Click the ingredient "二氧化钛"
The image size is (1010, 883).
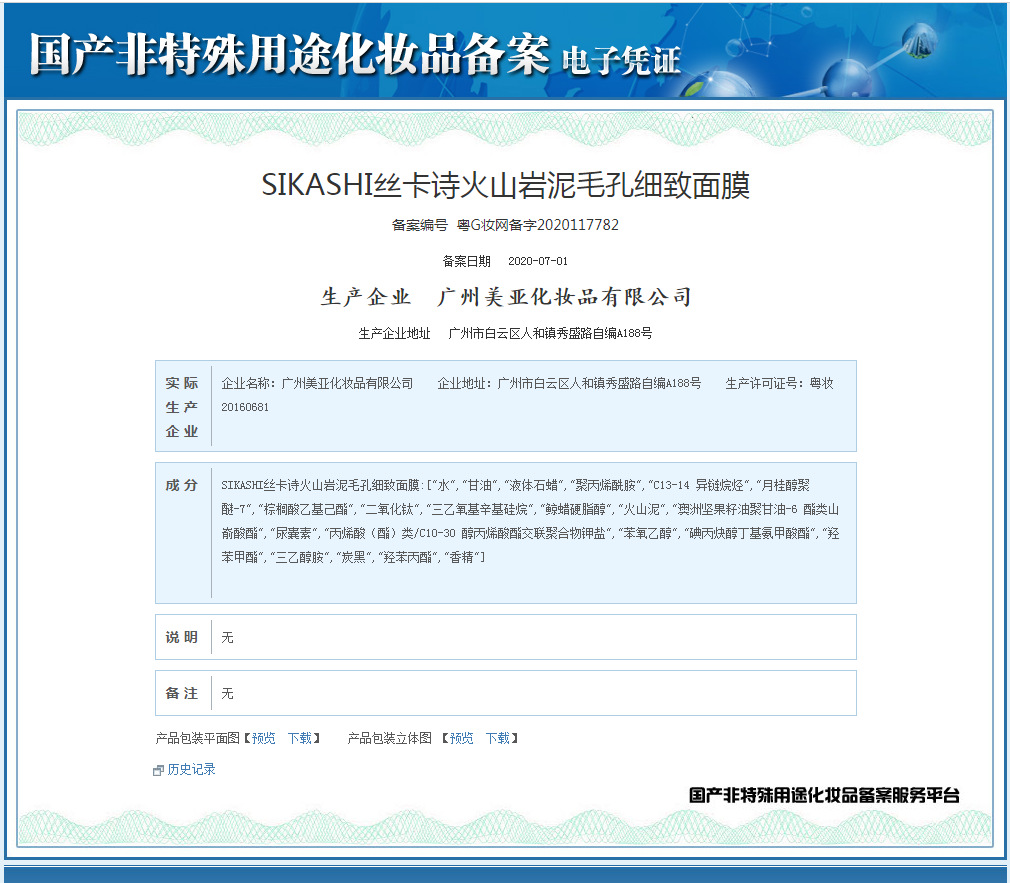pos(392,509)
